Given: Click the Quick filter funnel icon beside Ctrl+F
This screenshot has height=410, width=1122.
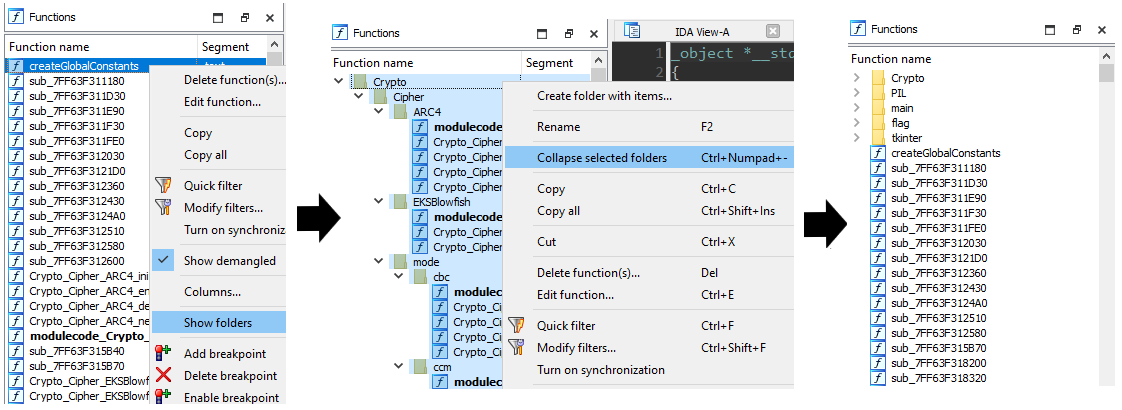Looking at the screenshot, I should 517,326.
